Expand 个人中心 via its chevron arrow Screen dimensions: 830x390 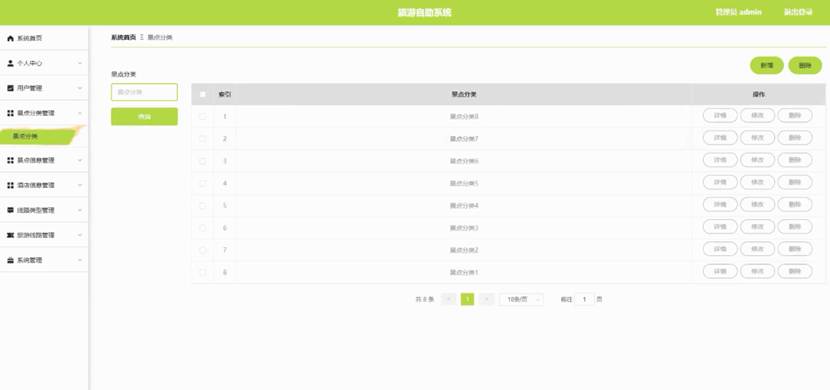click(80, 64)
